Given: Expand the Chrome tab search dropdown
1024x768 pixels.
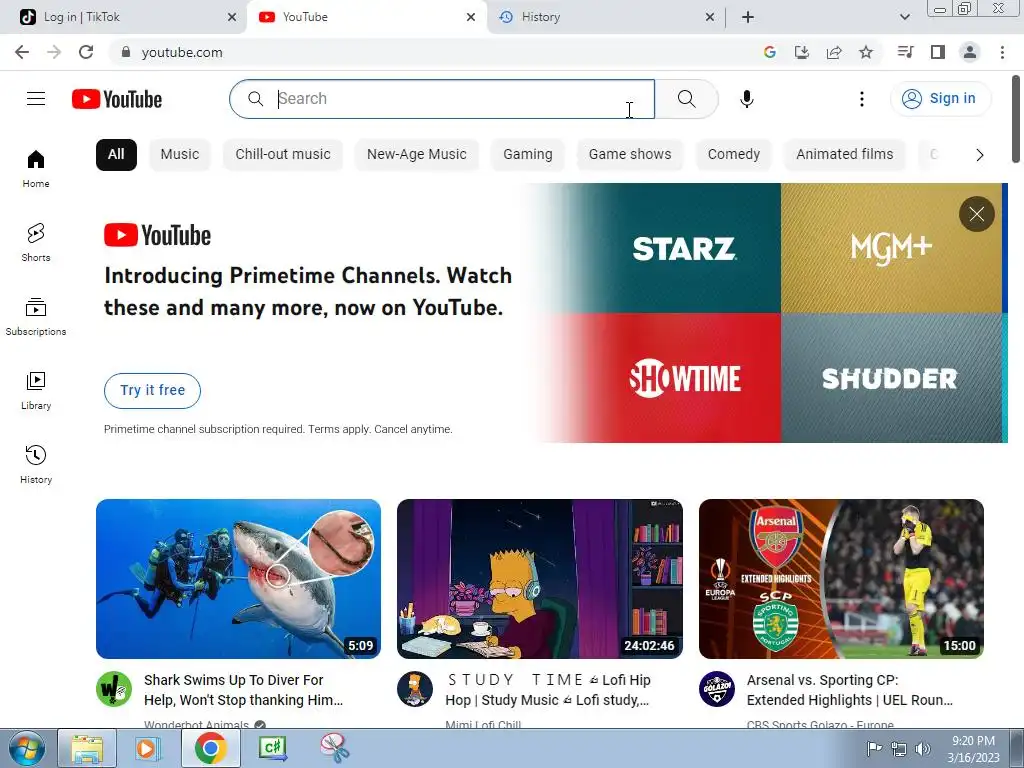Looking at the screenshot, I should click(904, 17).
